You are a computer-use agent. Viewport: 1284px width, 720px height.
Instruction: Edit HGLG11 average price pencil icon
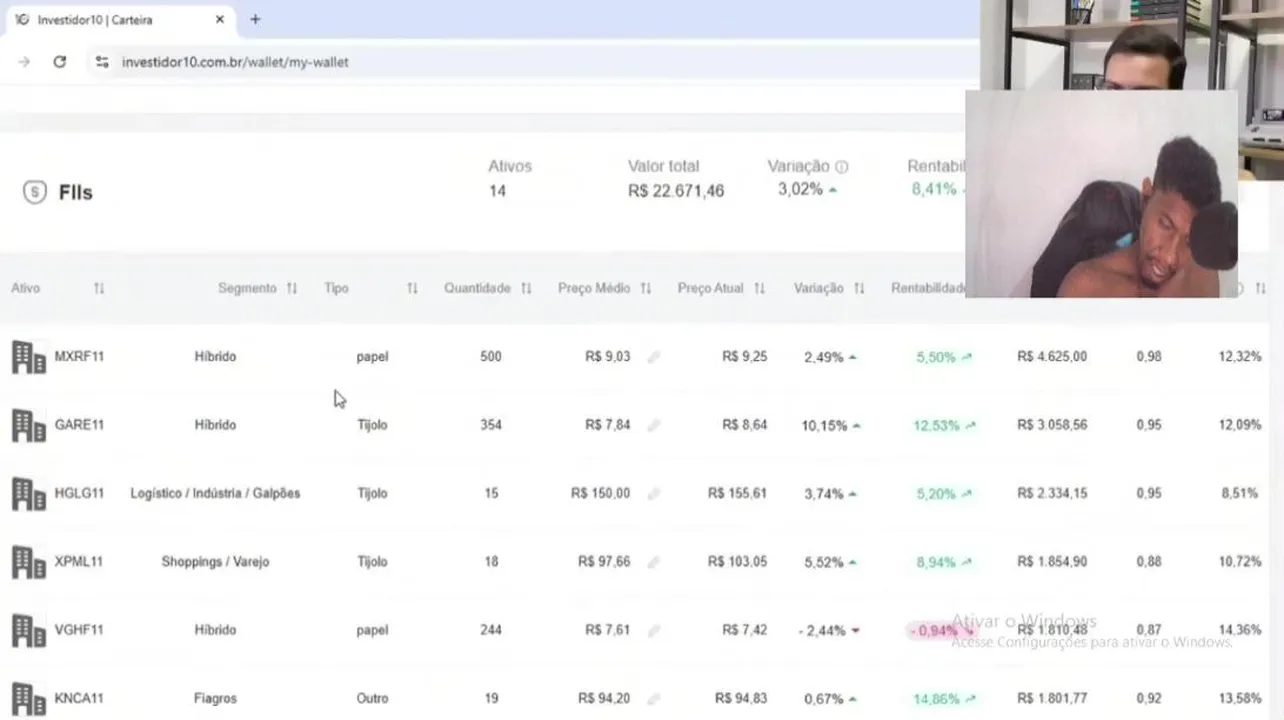(x=653, y=494)
